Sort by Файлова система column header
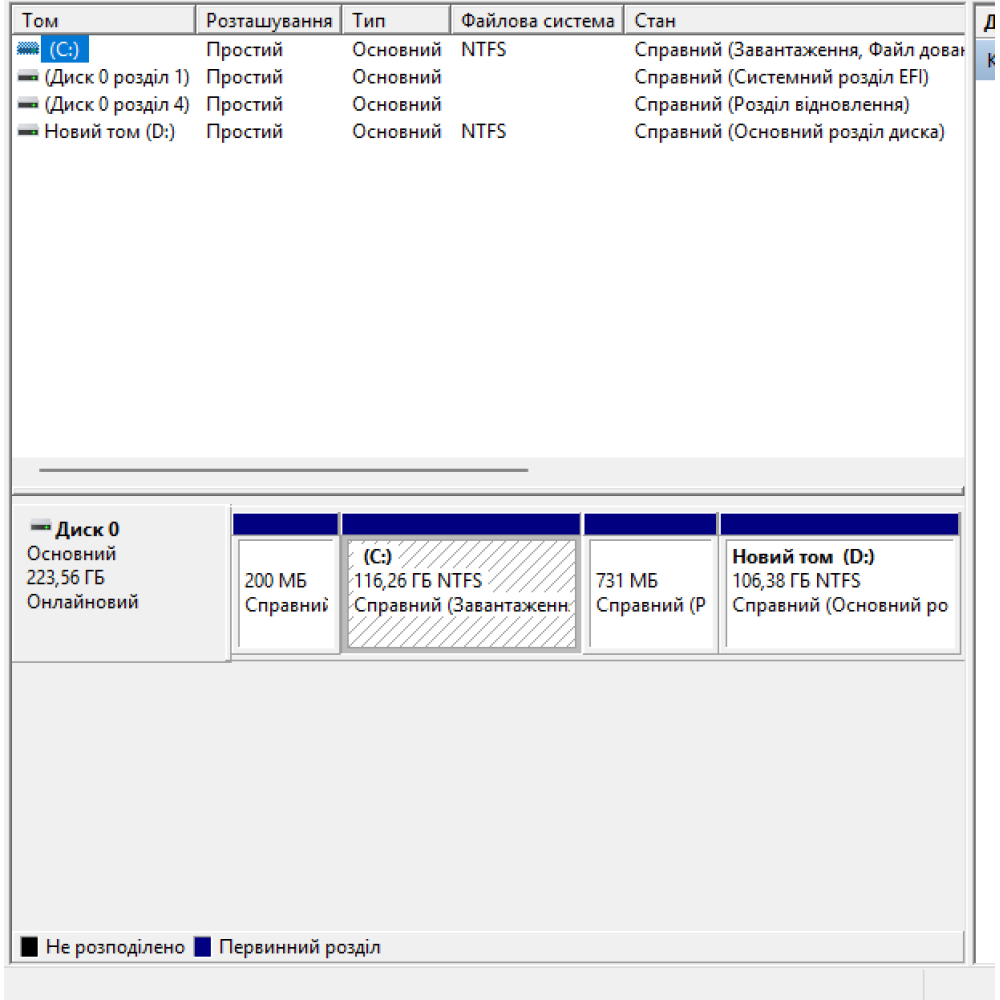The height and width of the screenshot is (1000, 1000). pos(537,21)
